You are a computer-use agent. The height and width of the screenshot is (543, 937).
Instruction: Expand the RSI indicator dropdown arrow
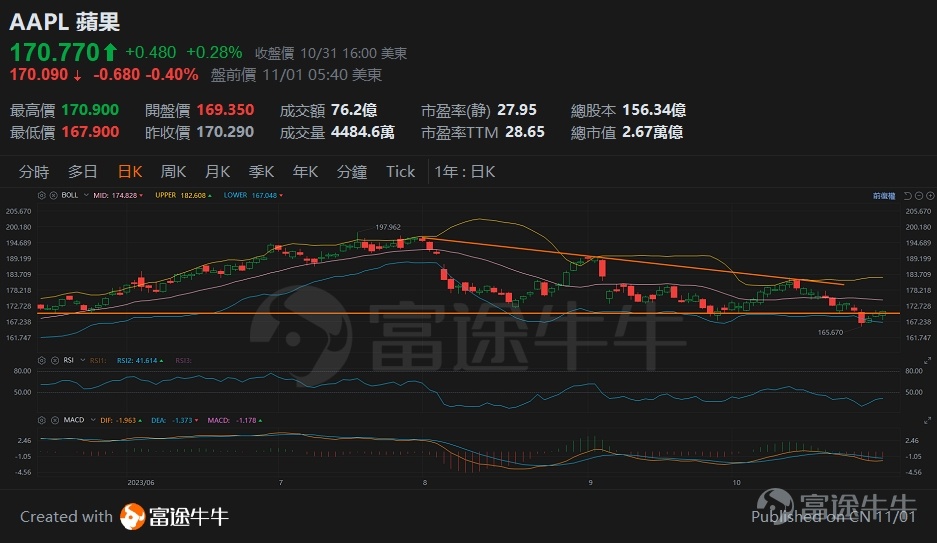point(82,360)
